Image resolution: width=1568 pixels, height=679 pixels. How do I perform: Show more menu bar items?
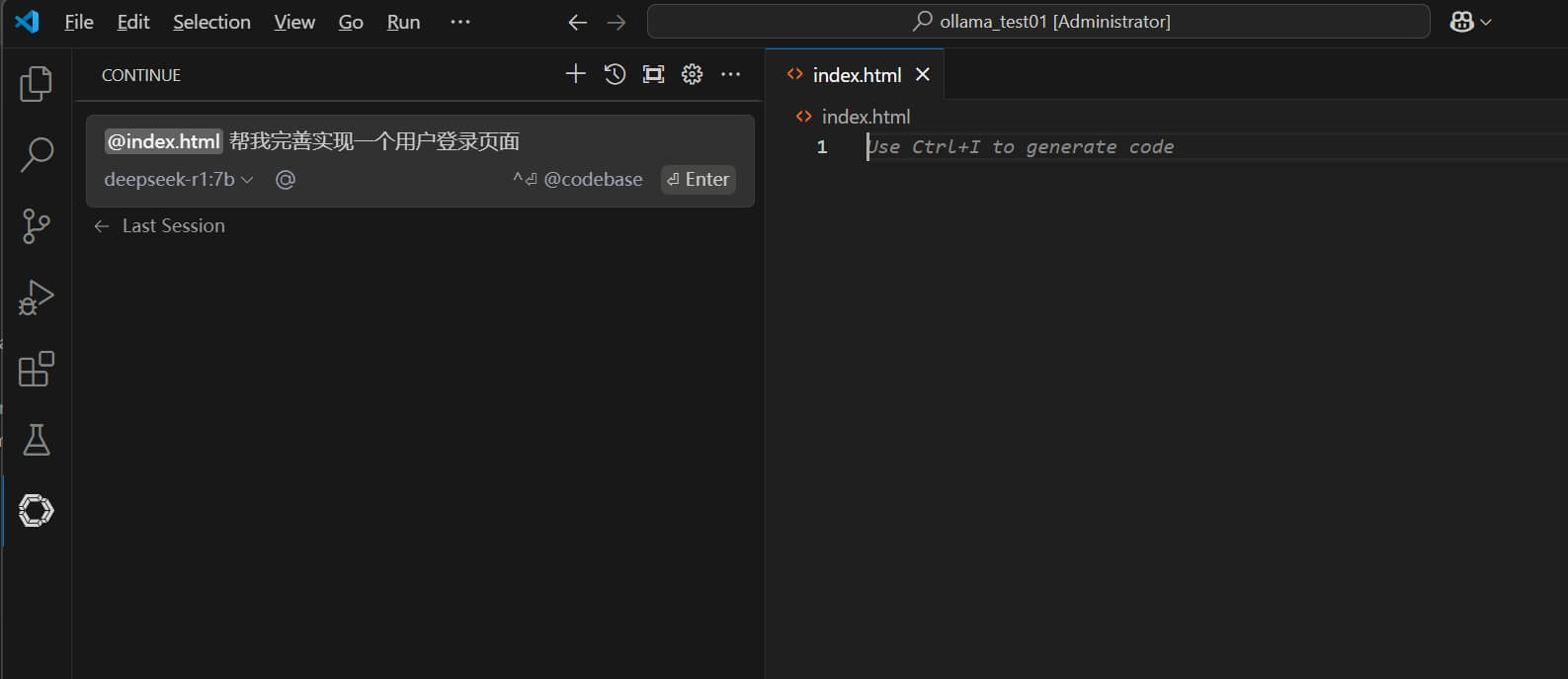460,22
